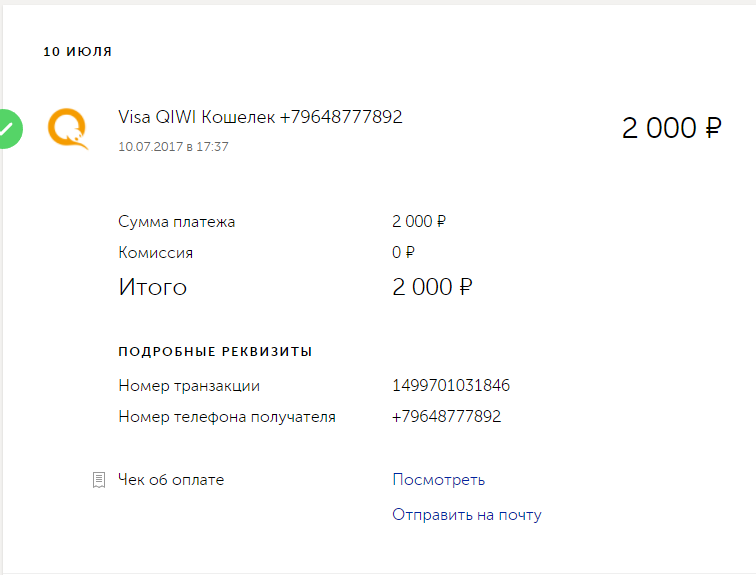Click the orange QIWI wallet logo

pyautogui.click(x=68, y=129)
